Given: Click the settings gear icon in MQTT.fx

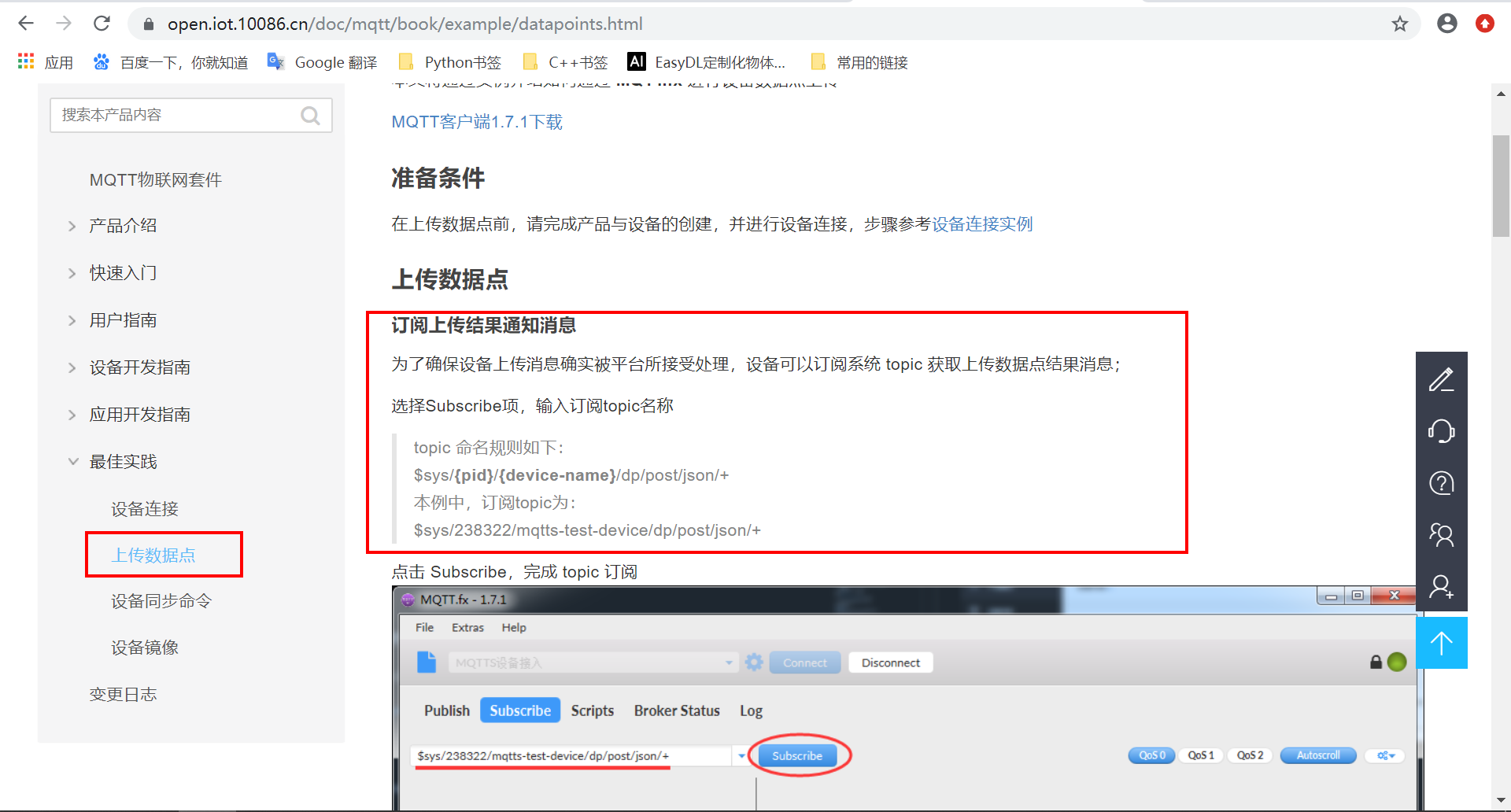Looking at the screenshot, I should [x=754, y=663].
